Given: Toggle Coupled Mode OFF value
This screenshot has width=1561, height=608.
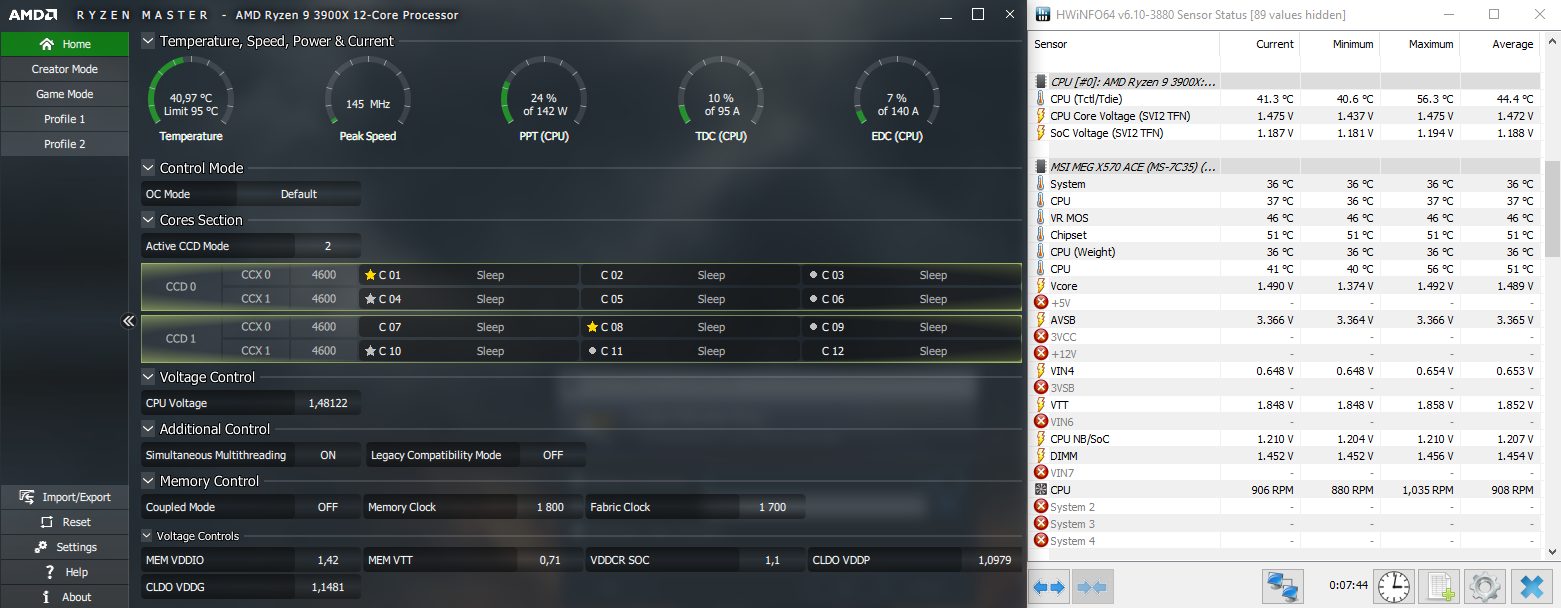Looking at the screenshot, I should point(328,507).
